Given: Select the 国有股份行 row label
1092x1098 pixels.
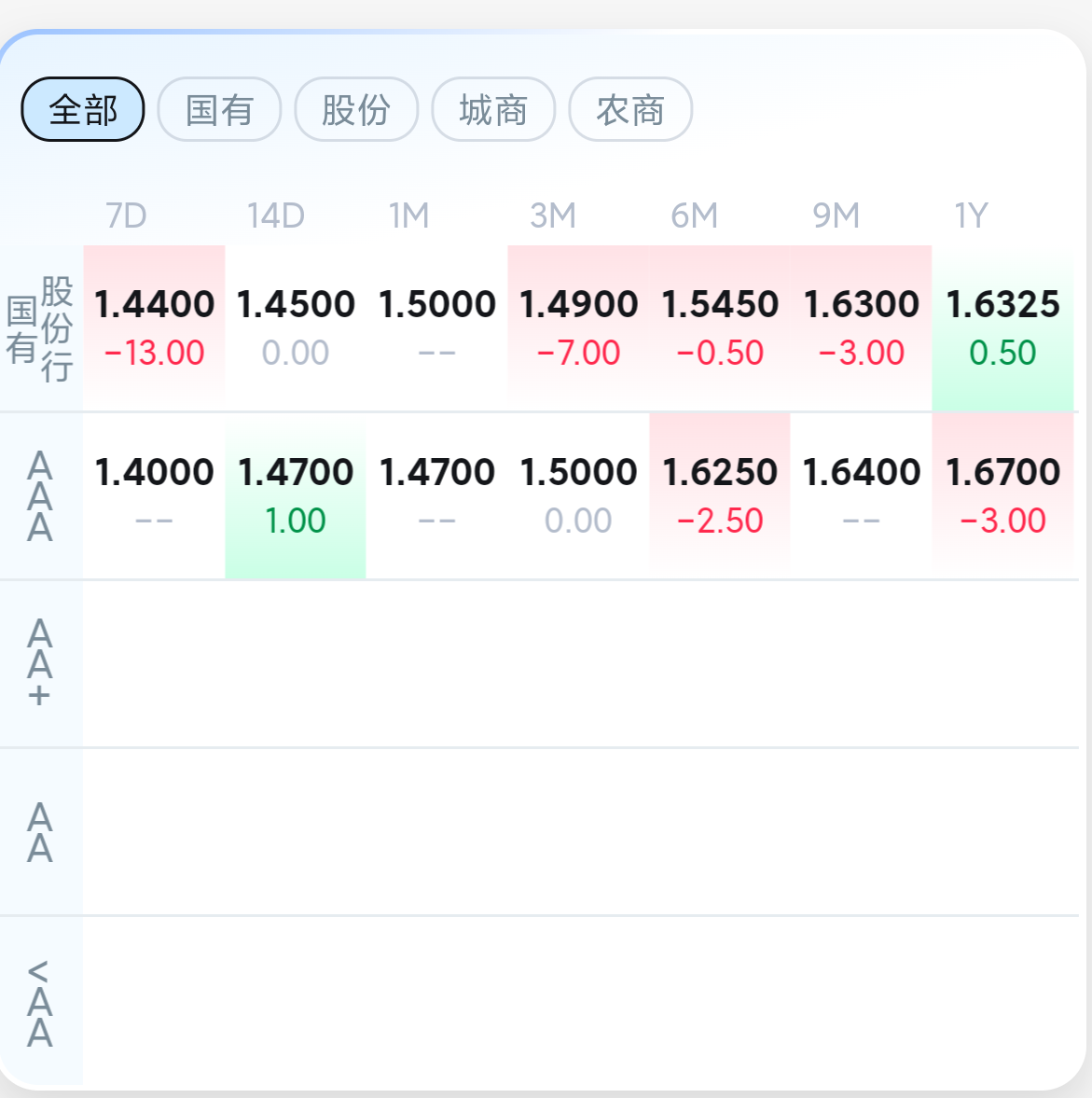Looking at the screenshot, I should tap(41, 328).
